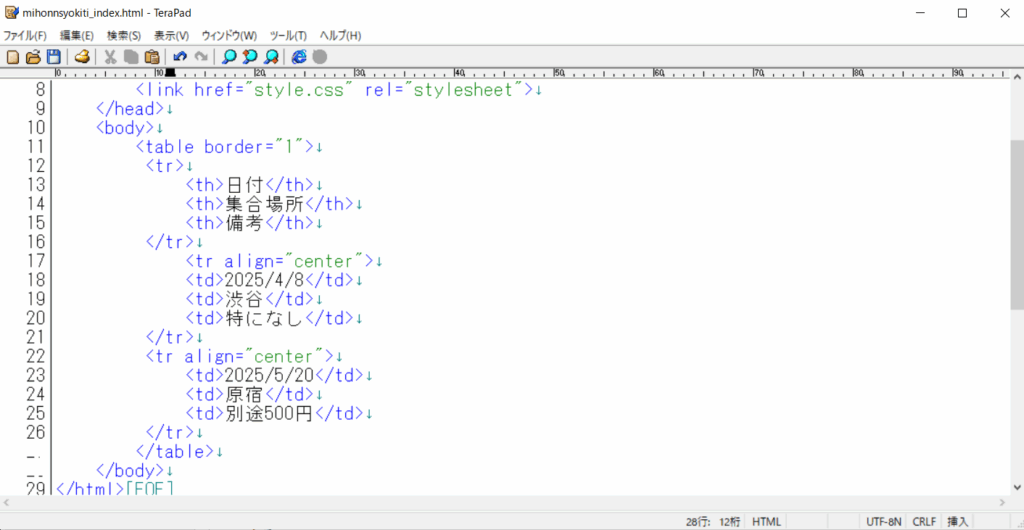Screen dimensions: 1024x530
Task: Open a file with the folder icon
Action: 33,56
